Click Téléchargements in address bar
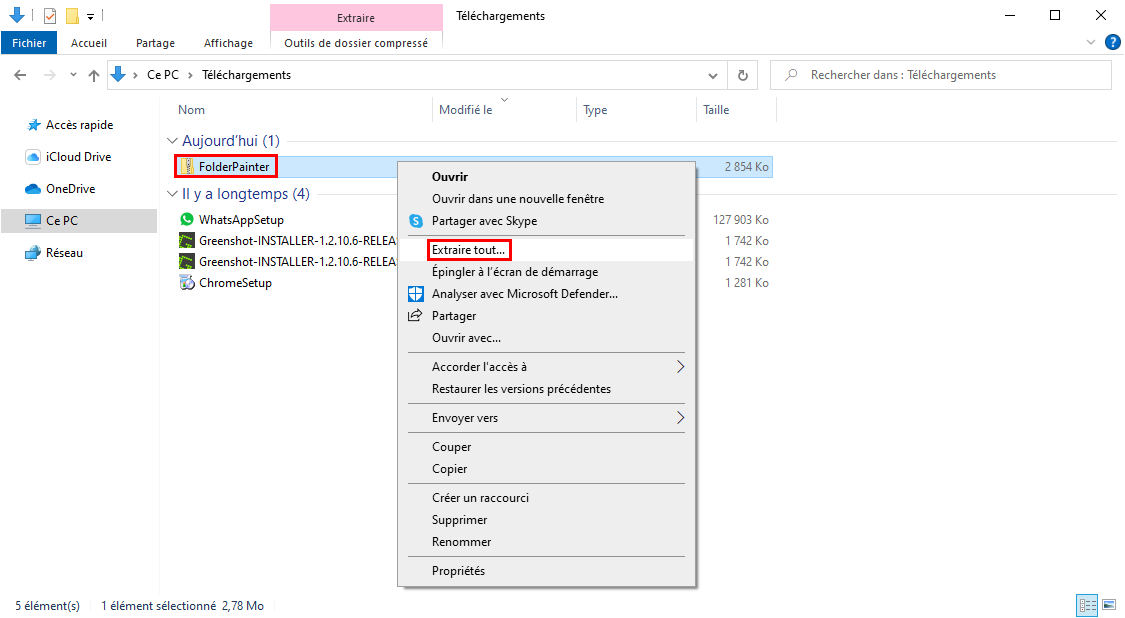Viewport: 1125px width, 618px height. pos(246,75)
